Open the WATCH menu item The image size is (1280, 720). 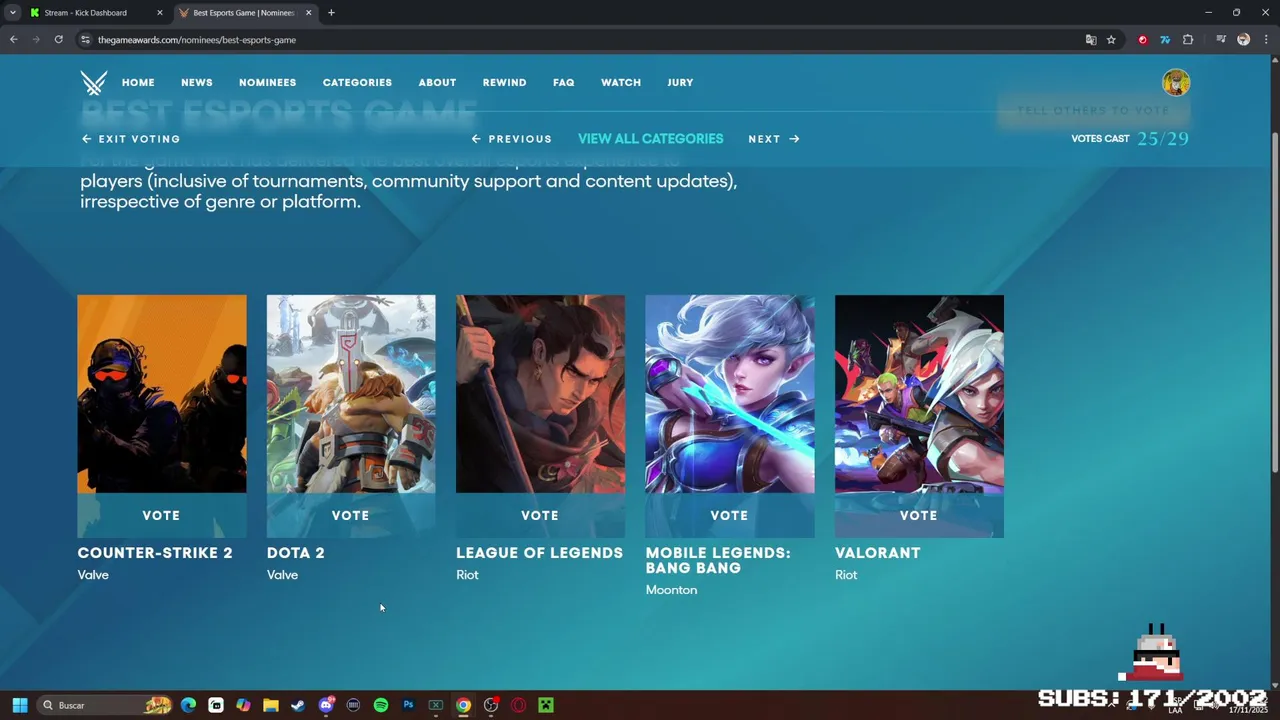pyautogui.click(x=621, y=83)
